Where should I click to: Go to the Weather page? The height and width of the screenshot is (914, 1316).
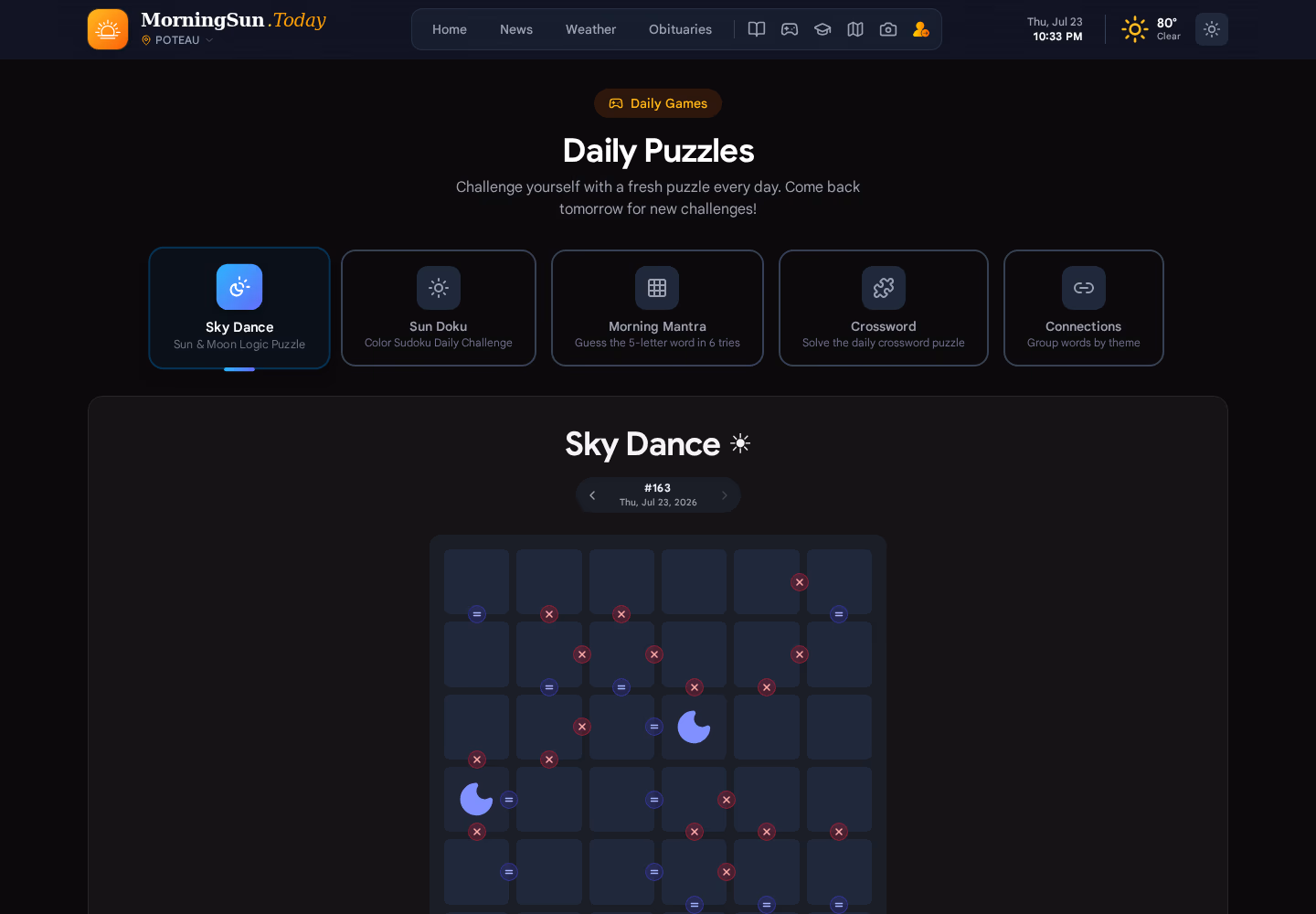(590, 29)
